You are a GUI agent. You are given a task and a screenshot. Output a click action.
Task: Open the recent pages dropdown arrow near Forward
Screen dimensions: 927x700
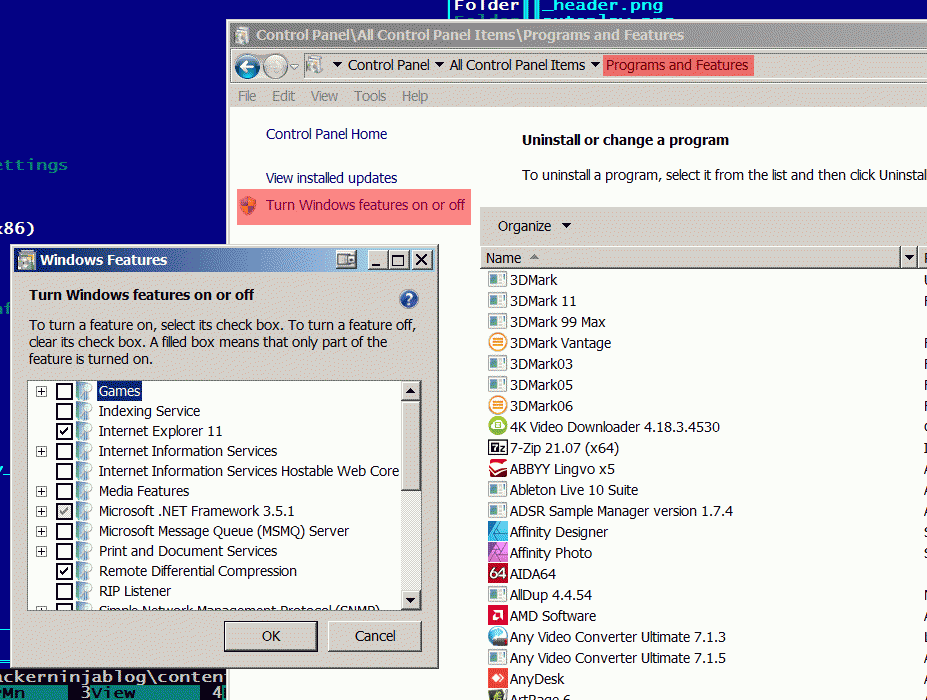294,67
